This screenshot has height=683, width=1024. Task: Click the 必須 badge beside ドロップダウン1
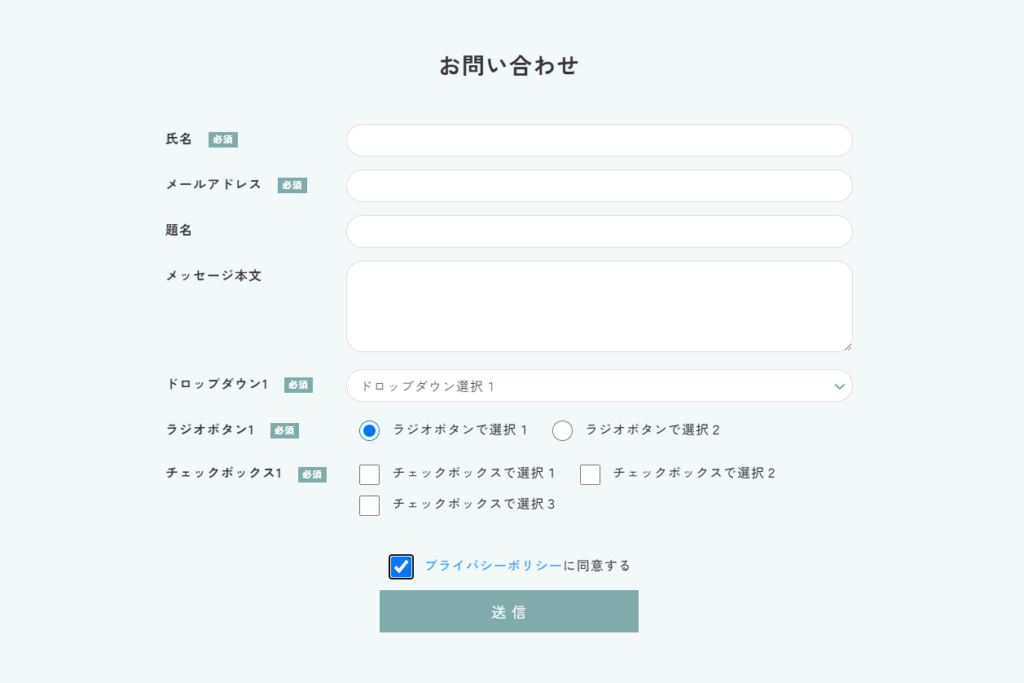point(298,385)
